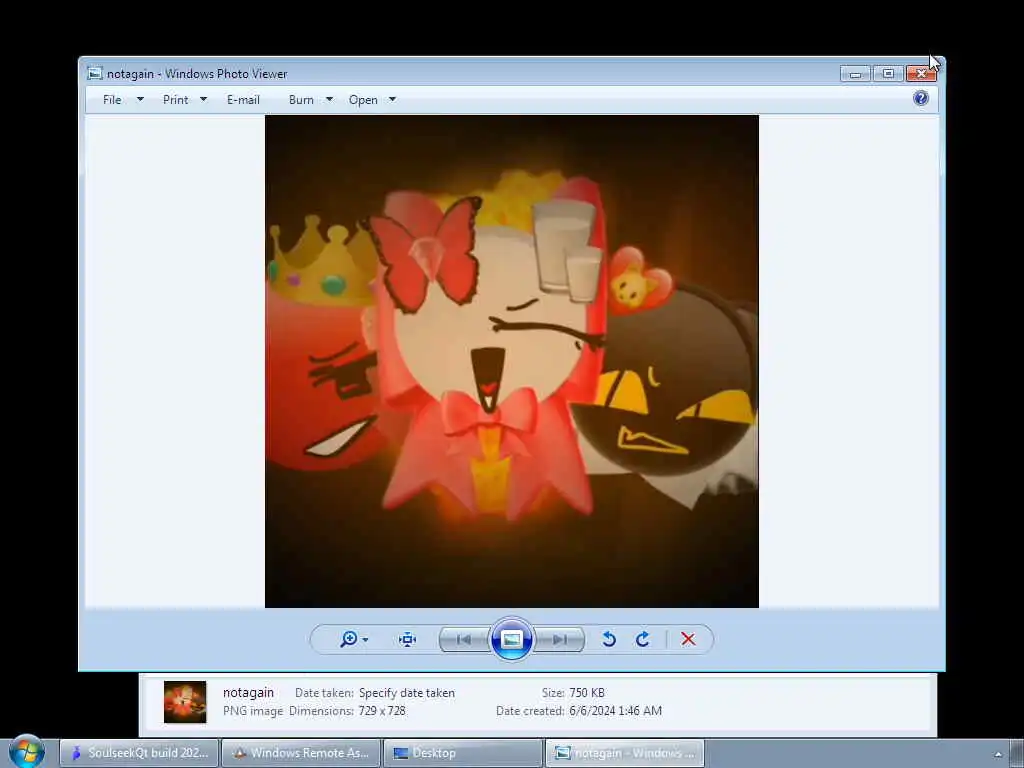Screen dimensions: 1024x768
Task: Click the notagain Photo Viewer taskbar button
Action: pyautogui.click(x=625, y=753)
